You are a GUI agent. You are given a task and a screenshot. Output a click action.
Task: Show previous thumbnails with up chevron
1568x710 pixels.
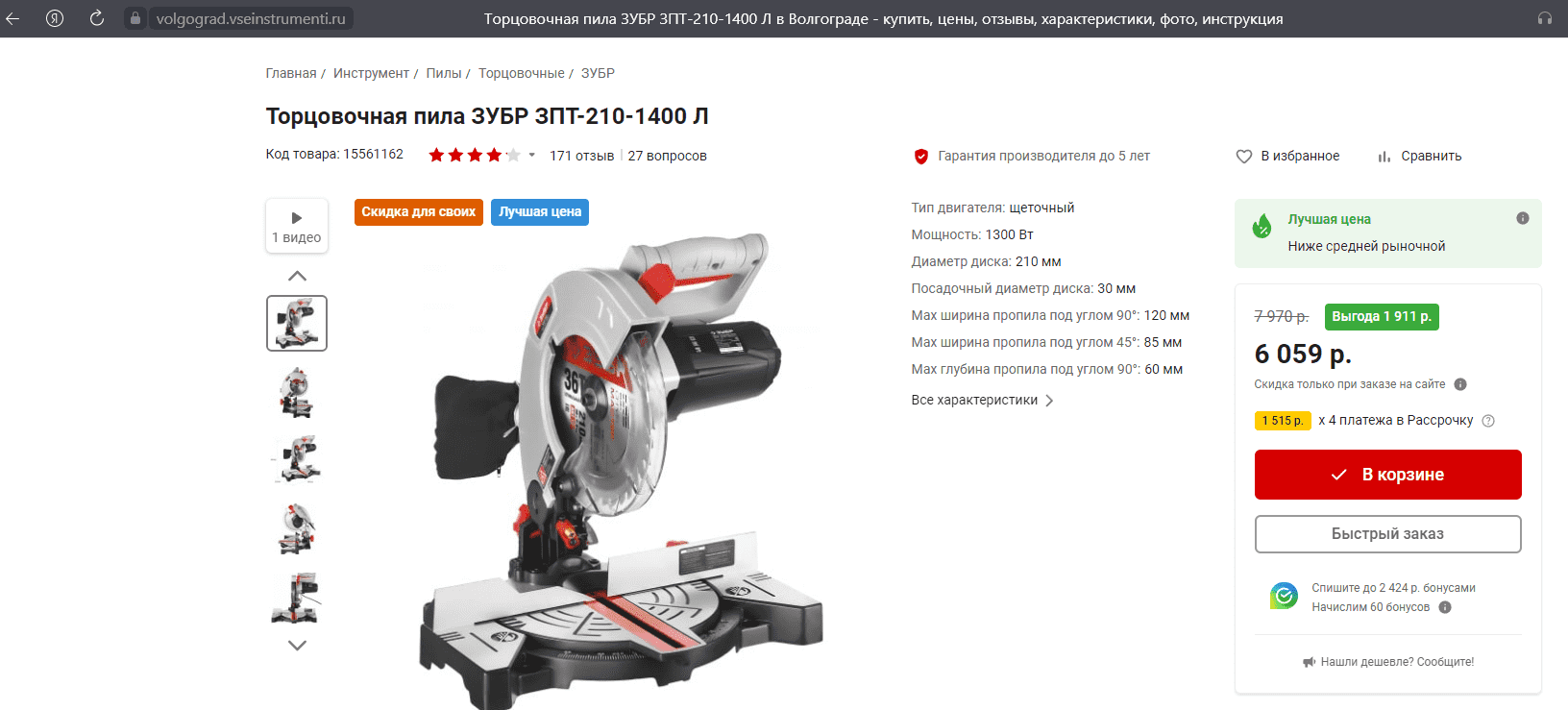[x=297, y=276]
